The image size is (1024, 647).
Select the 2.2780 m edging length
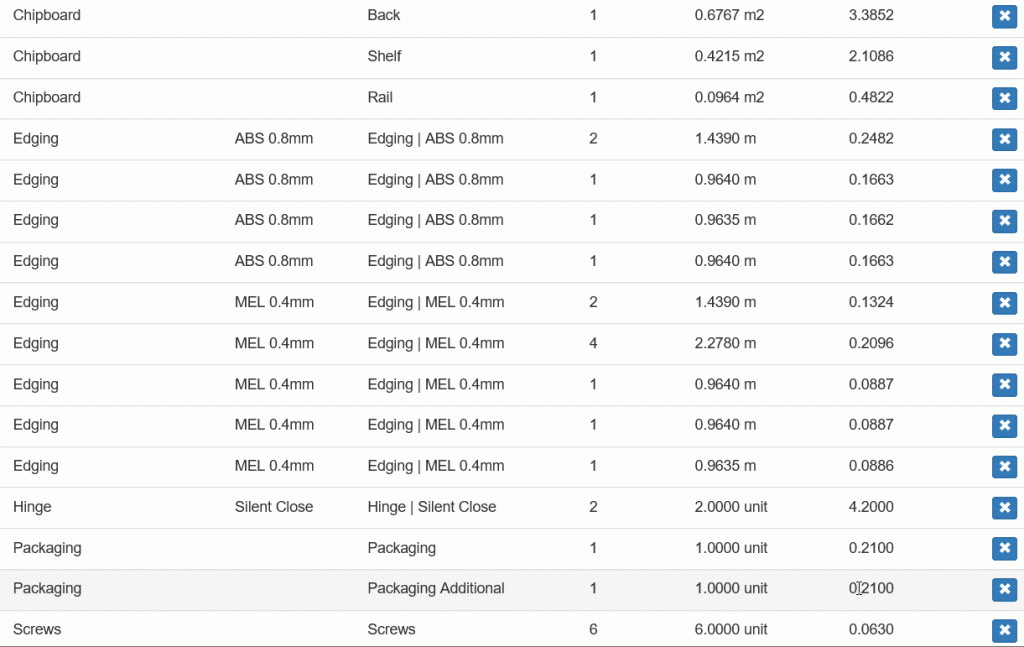725,343
